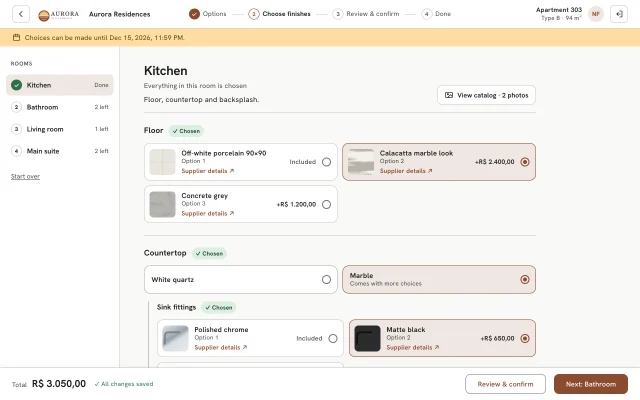
Task: Click Review & confirm button in footer
Action: [505, 384]
